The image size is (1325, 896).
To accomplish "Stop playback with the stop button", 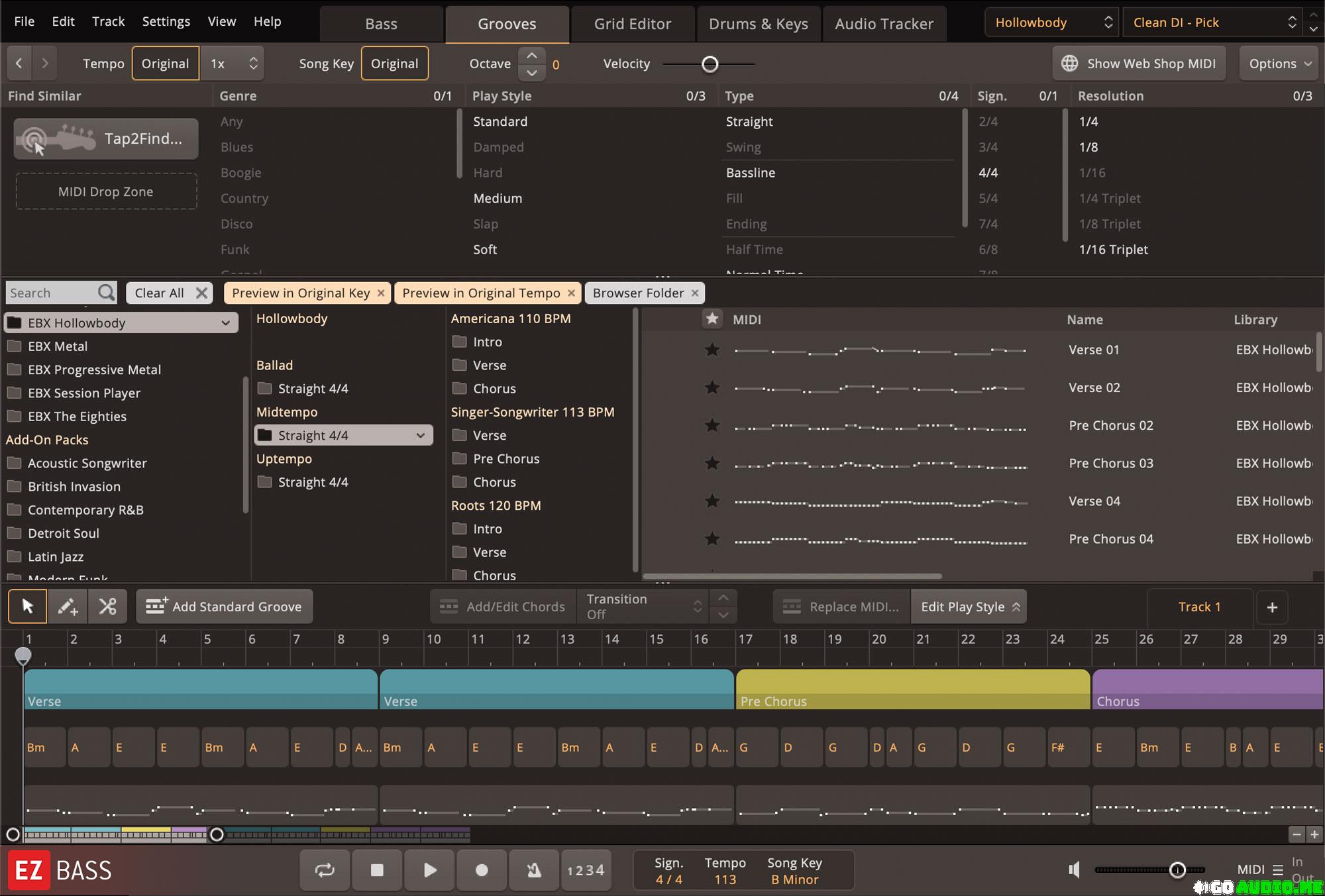I will (377, 870).
